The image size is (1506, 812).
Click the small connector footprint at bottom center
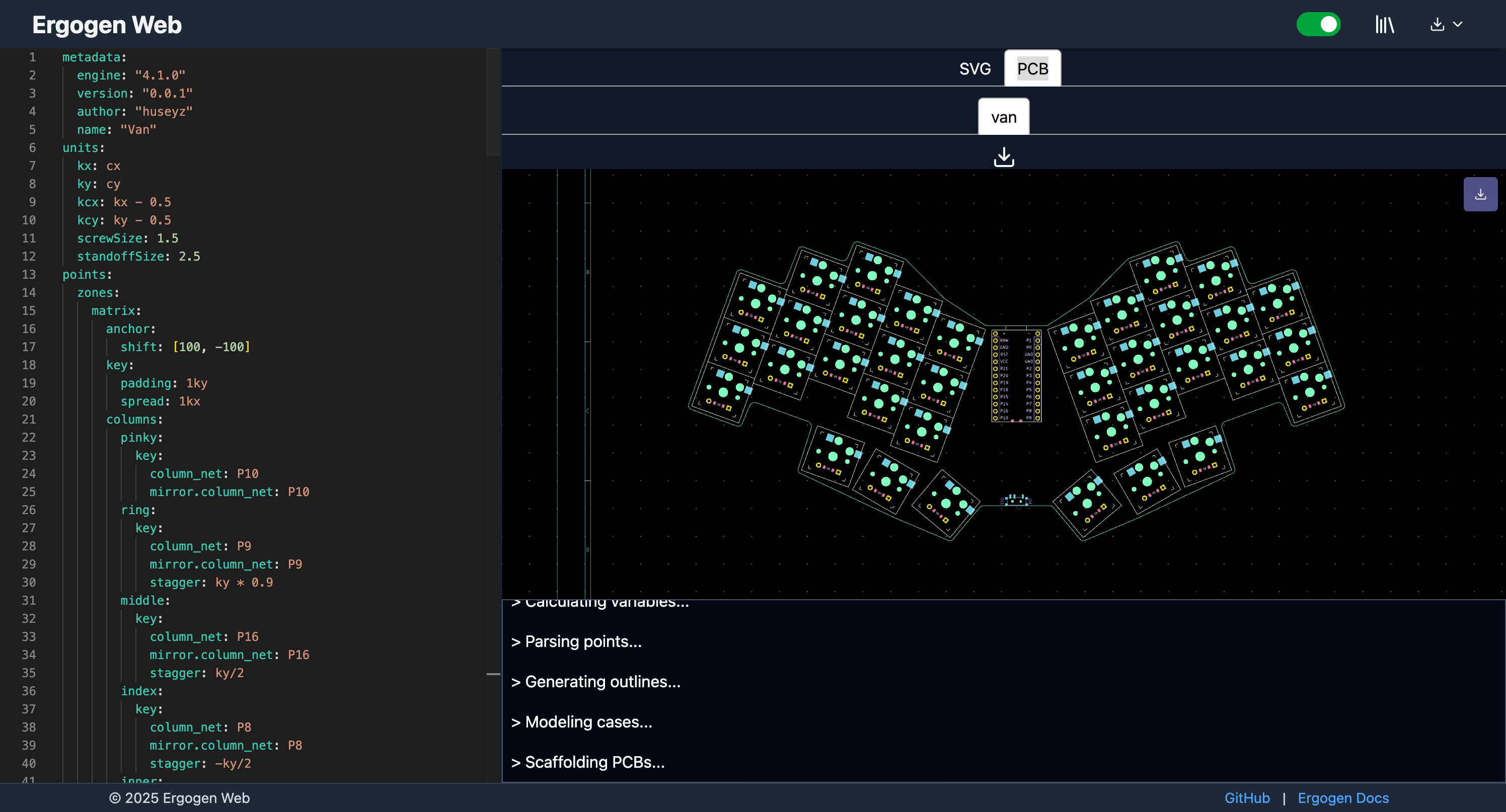pyautogui.click(x=1016, y=500)
